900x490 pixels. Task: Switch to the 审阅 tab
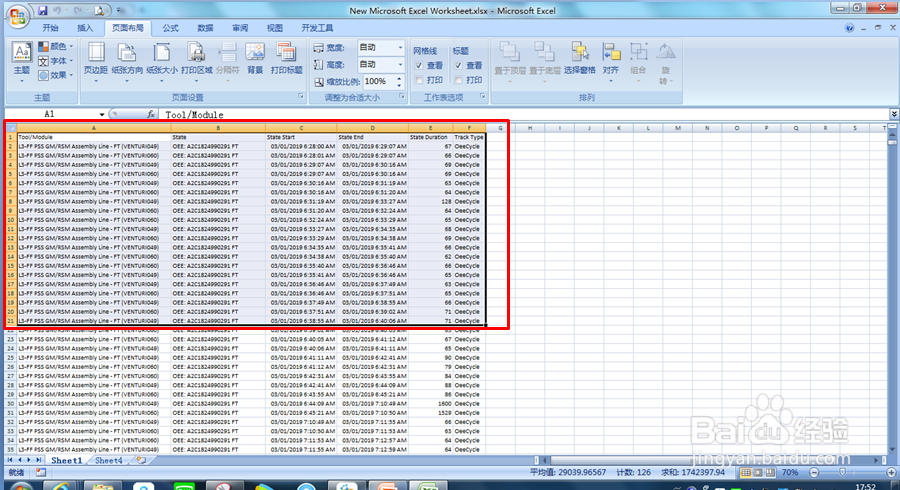[240, 28]
